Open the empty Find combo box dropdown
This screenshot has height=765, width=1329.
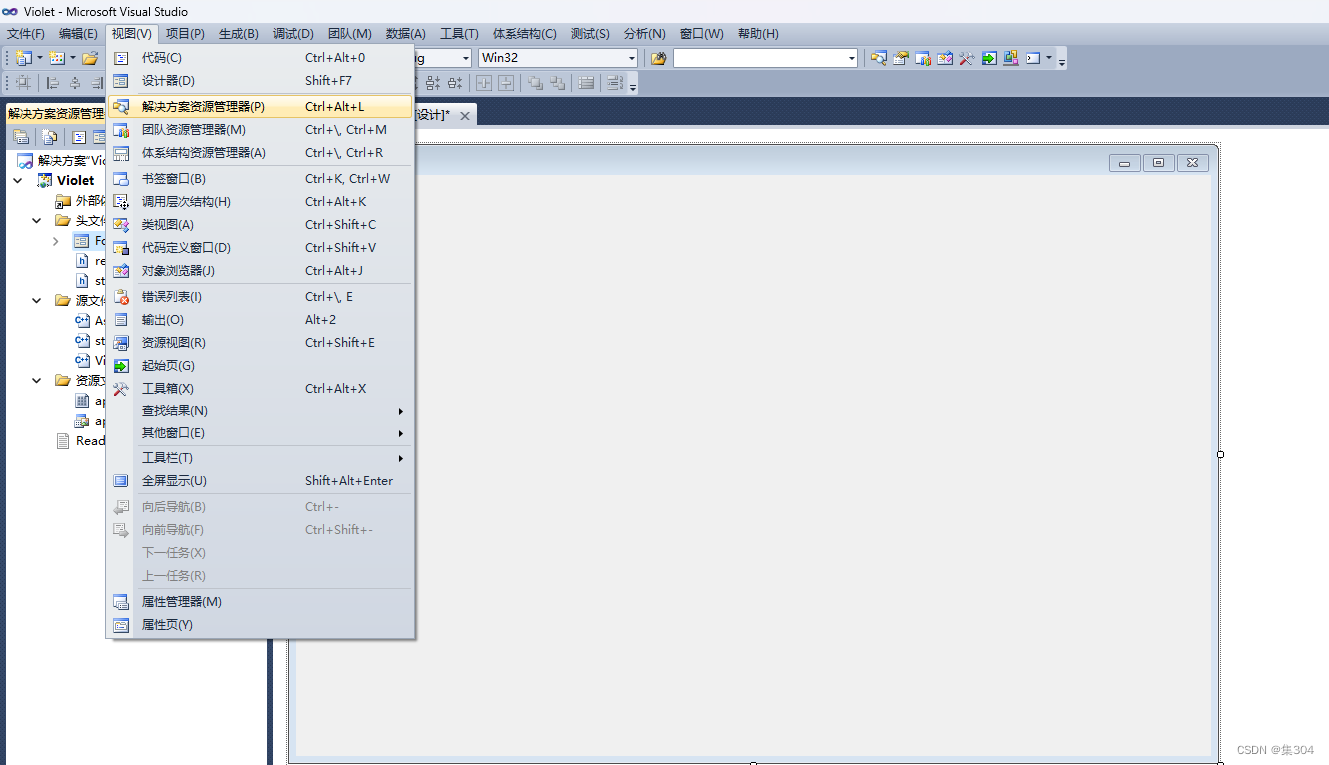click(852, 58)
